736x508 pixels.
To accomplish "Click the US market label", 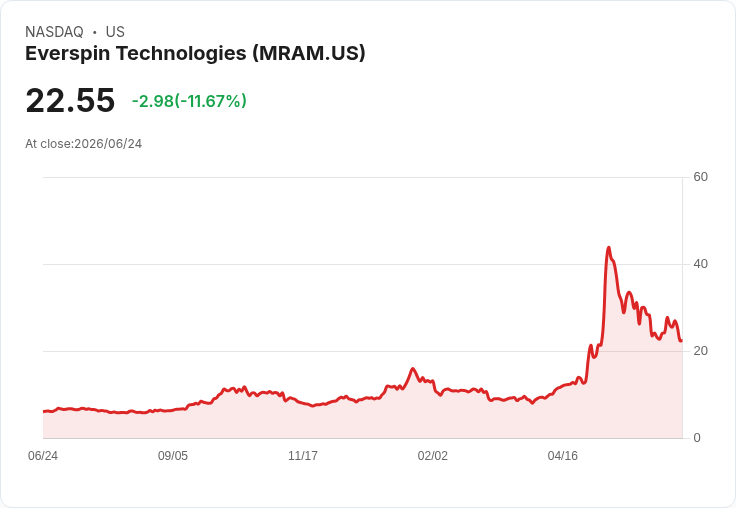I will [115, 32].
